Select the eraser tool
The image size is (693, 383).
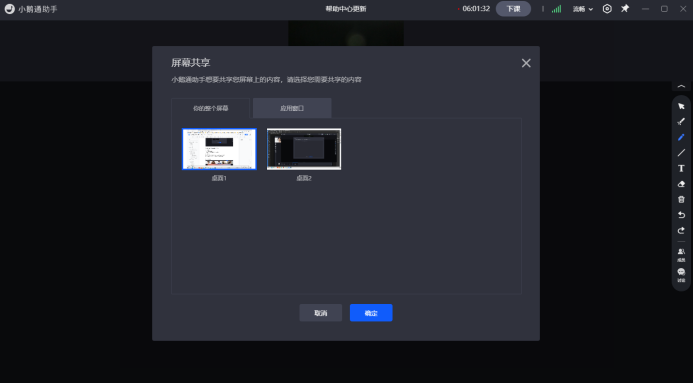pyautogui.click(x=681, y=184)
